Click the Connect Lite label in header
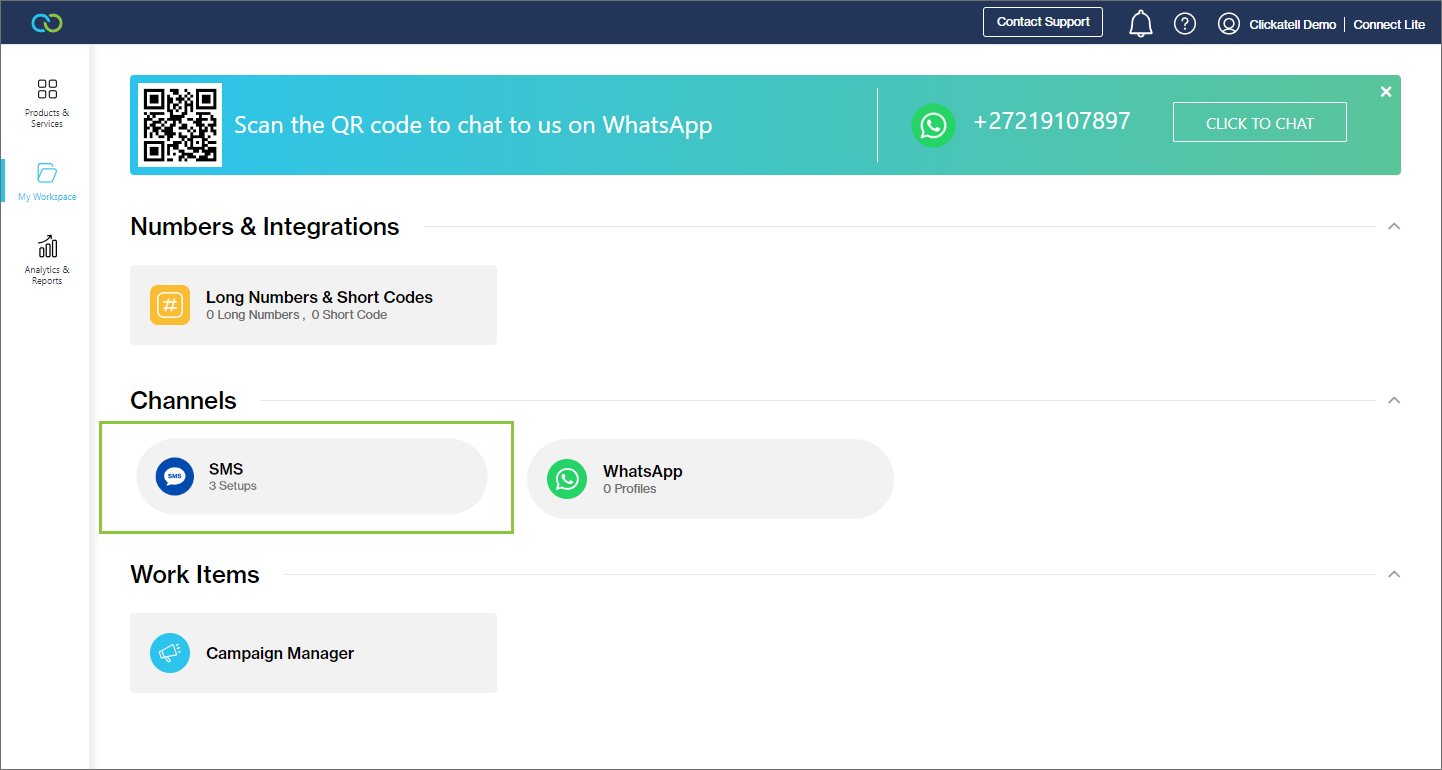 coord(1389,25)
